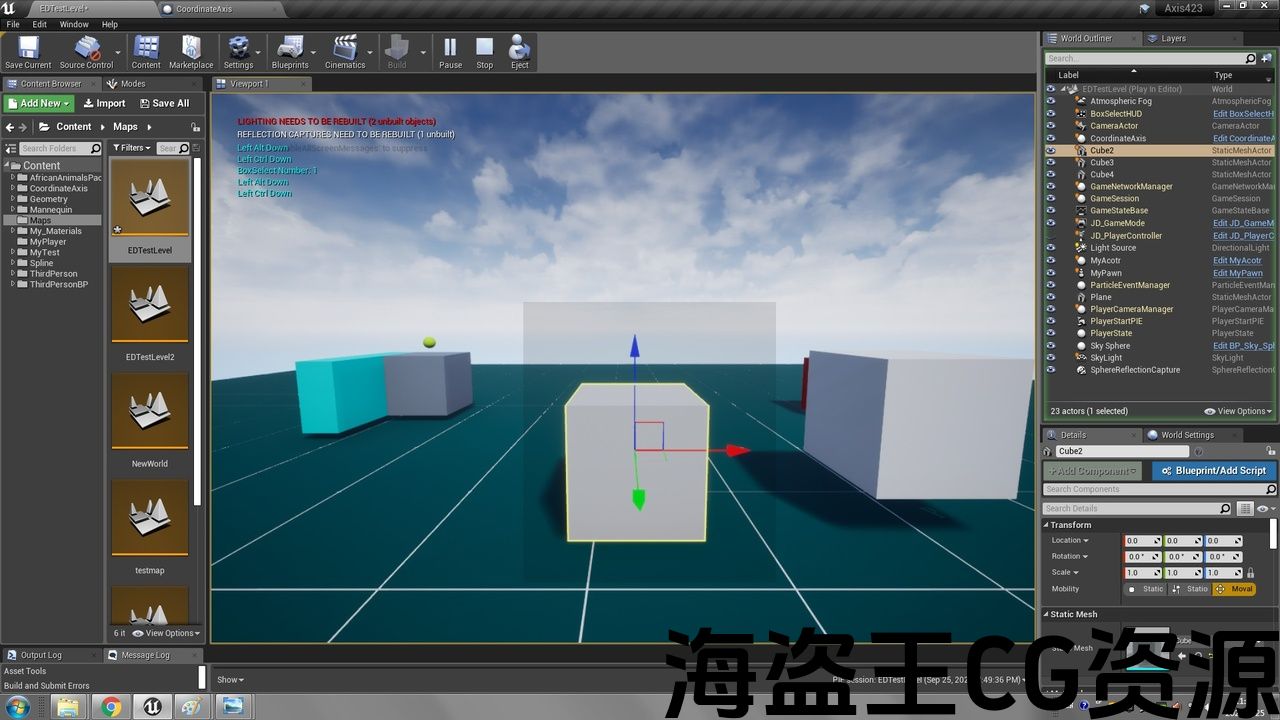Viewport: 1280px width, 720px height.
Task: Open the Settings toolbar icon
Action: coord(238,52)
